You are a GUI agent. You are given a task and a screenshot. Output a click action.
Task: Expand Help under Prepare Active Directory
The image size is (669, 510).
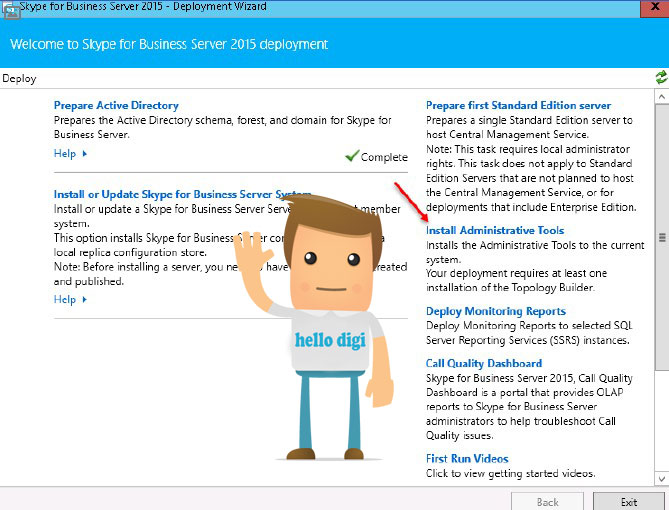pyautogui.click(x=70, y=154)
